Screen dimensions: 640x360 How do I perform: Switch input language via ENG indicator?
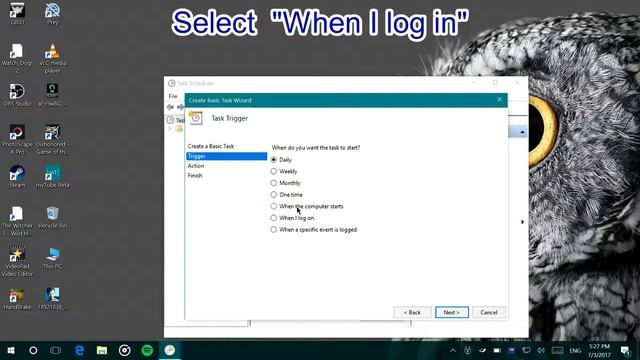[575, 351]
